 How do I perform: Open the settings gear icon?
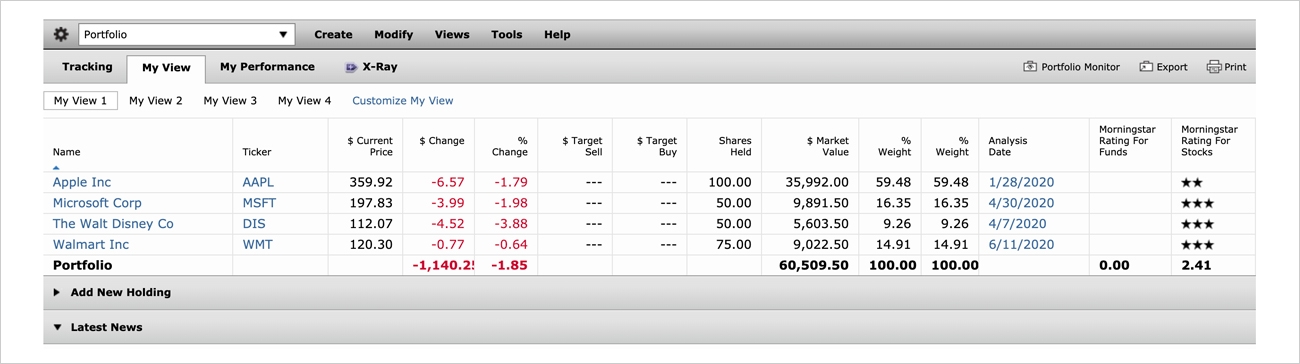61,34
